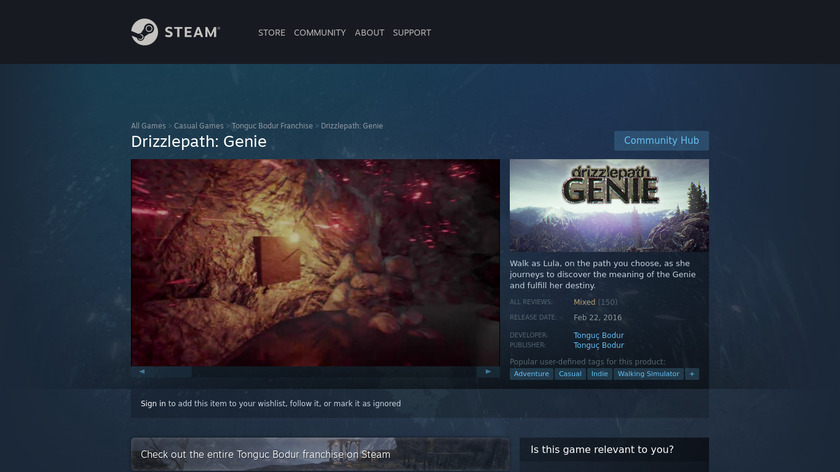840x472 pixels.
Task: Click the Sign in link
Action: (153, 403)
